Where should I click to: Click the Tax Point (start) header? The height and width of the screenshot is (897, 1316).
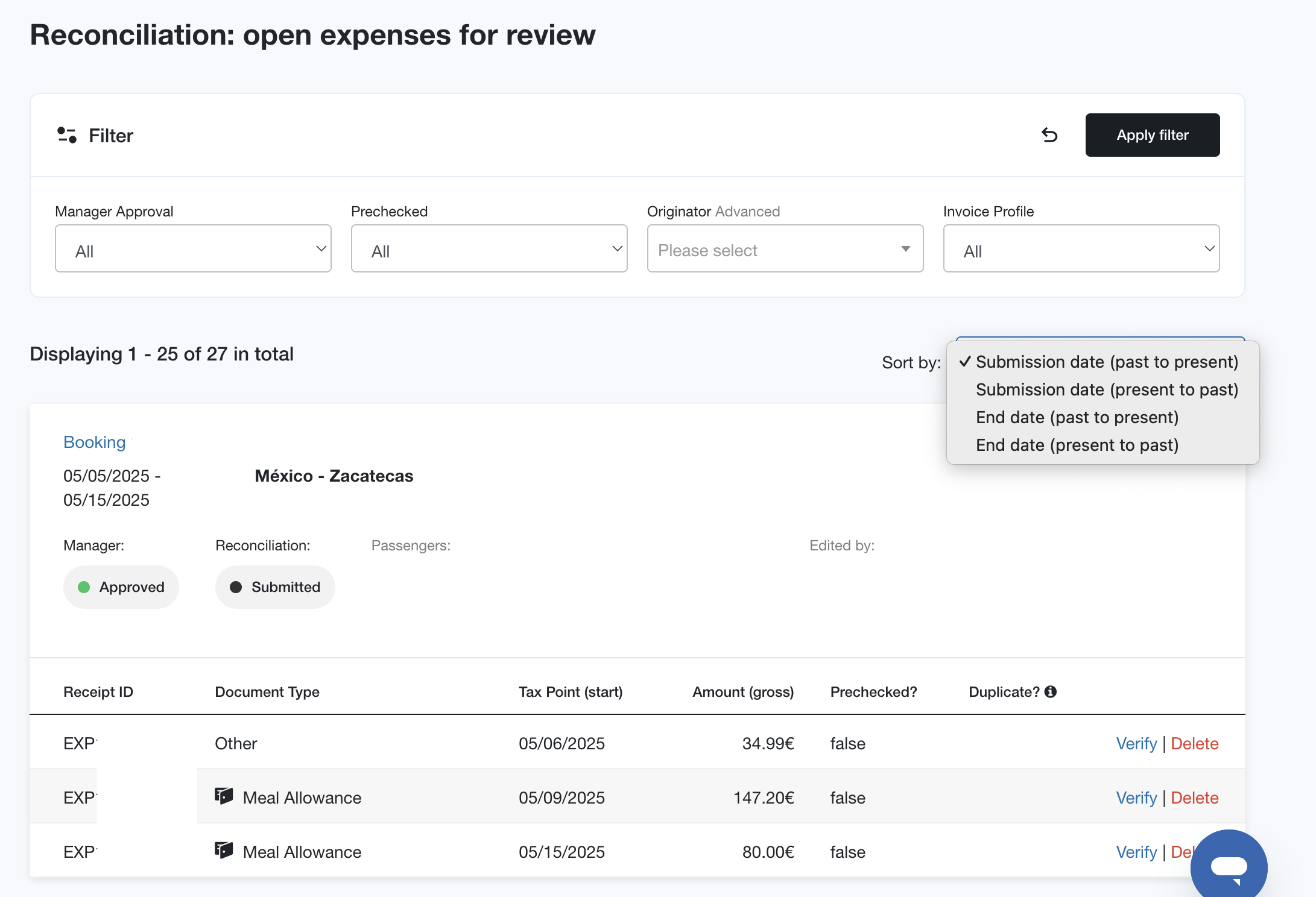click(571, 691)
